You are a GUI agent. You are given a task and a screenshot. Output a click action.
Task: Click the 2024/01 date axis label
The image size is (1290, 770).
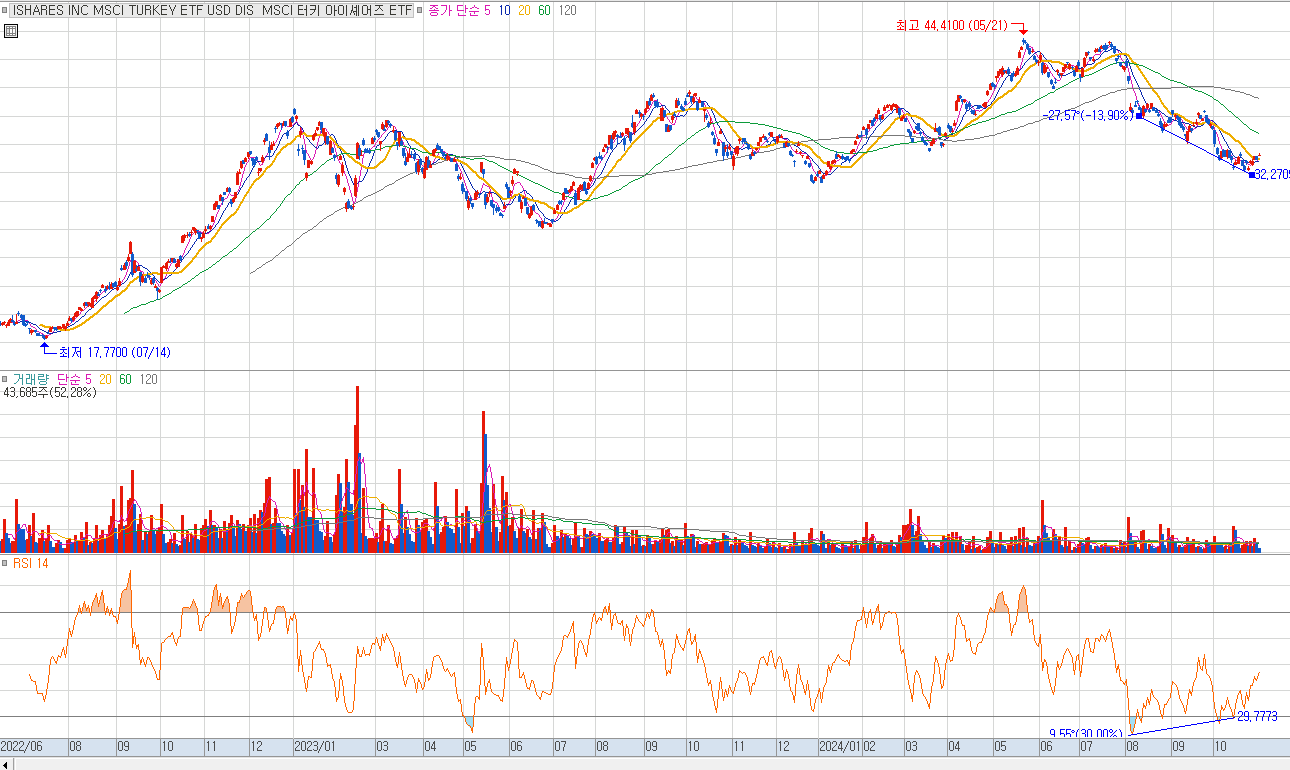pyautogui.click(x=839, y=746)
